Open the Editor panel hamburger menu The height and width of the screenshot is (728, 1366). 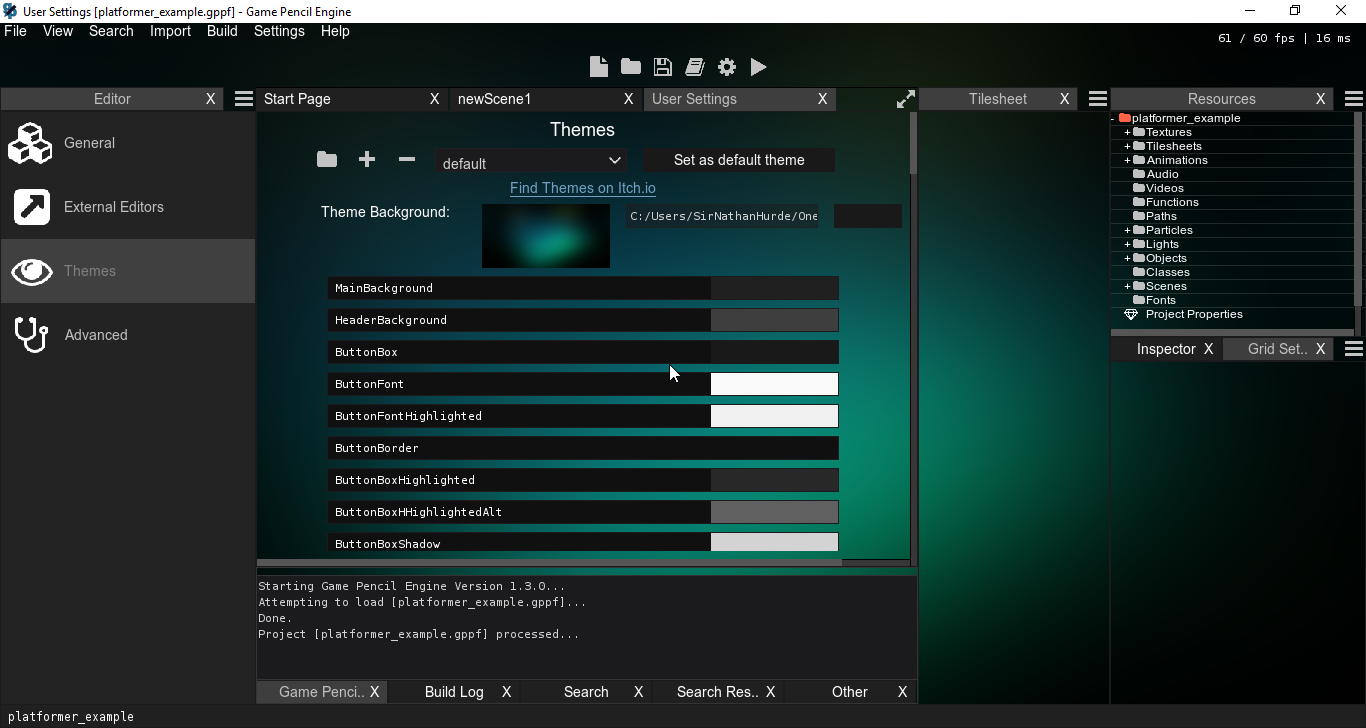click(x=243, y=99)
